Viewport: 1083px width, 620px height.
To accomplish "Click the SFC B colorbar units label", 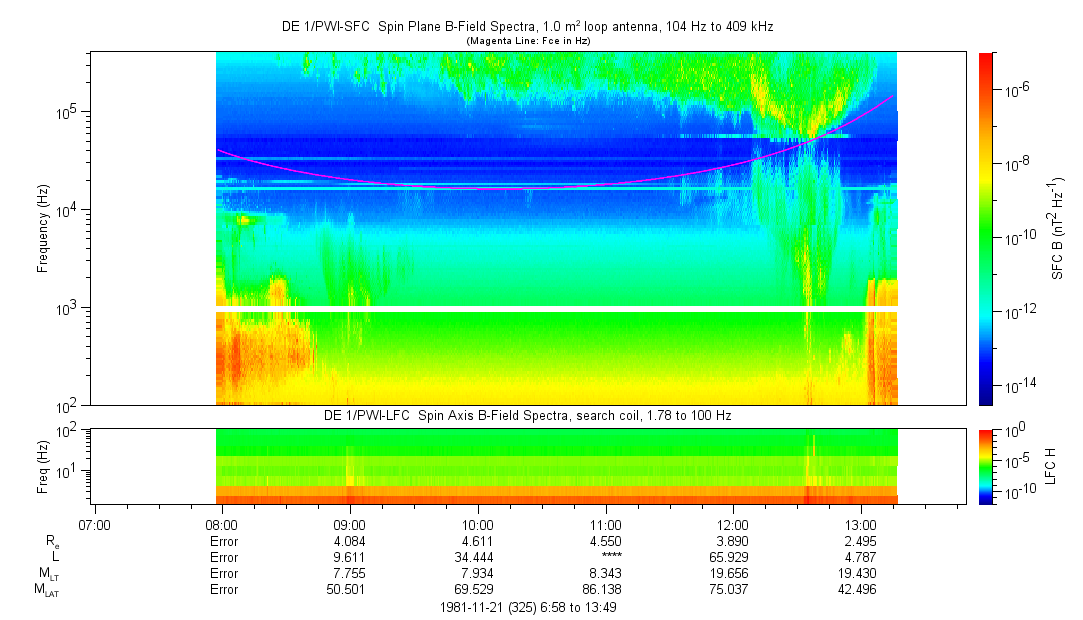I will click(x=1057, y=228).
